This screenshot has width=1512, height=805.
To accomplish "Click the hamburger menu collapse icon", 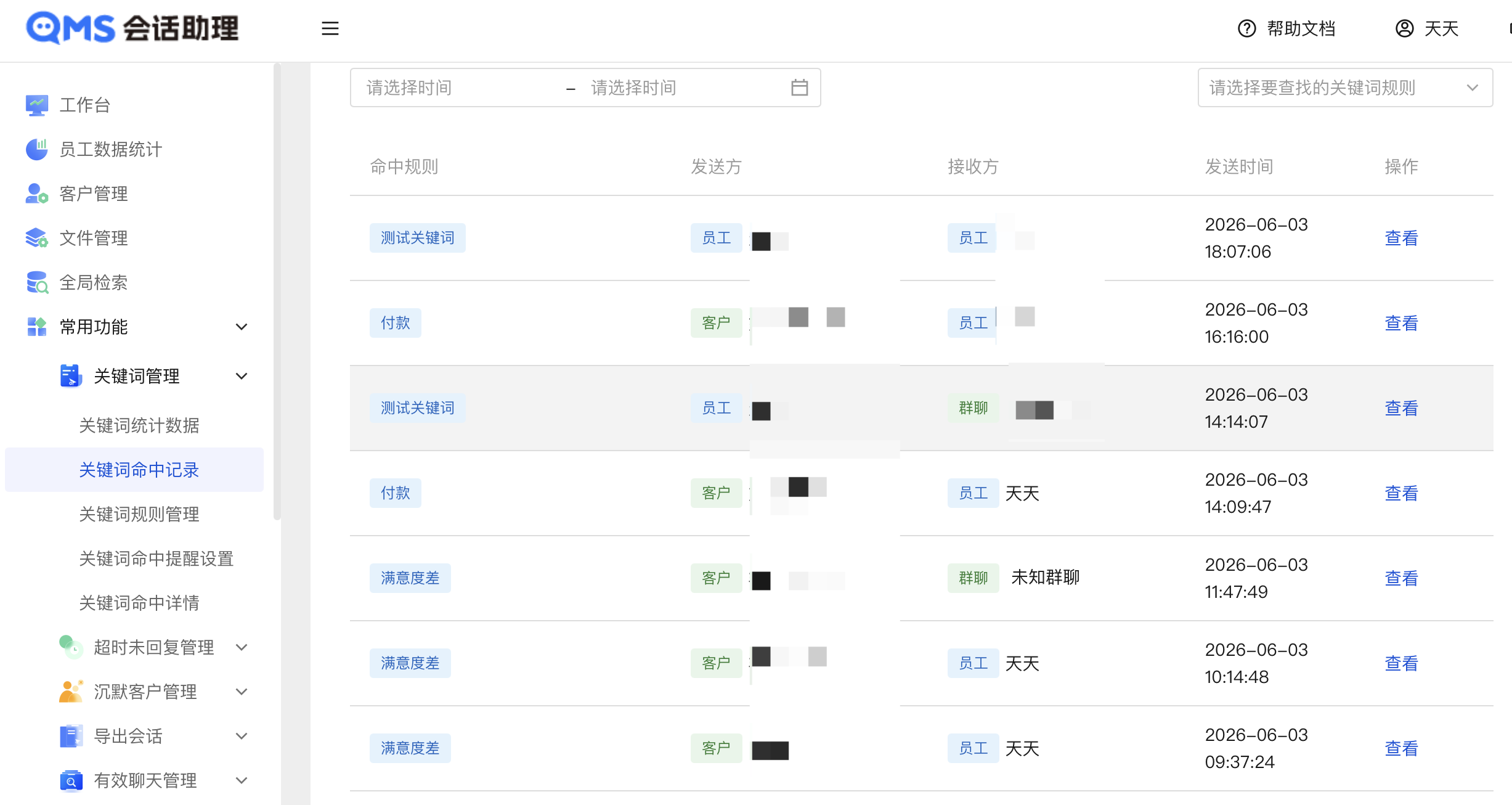I will [x=330, y=28].
